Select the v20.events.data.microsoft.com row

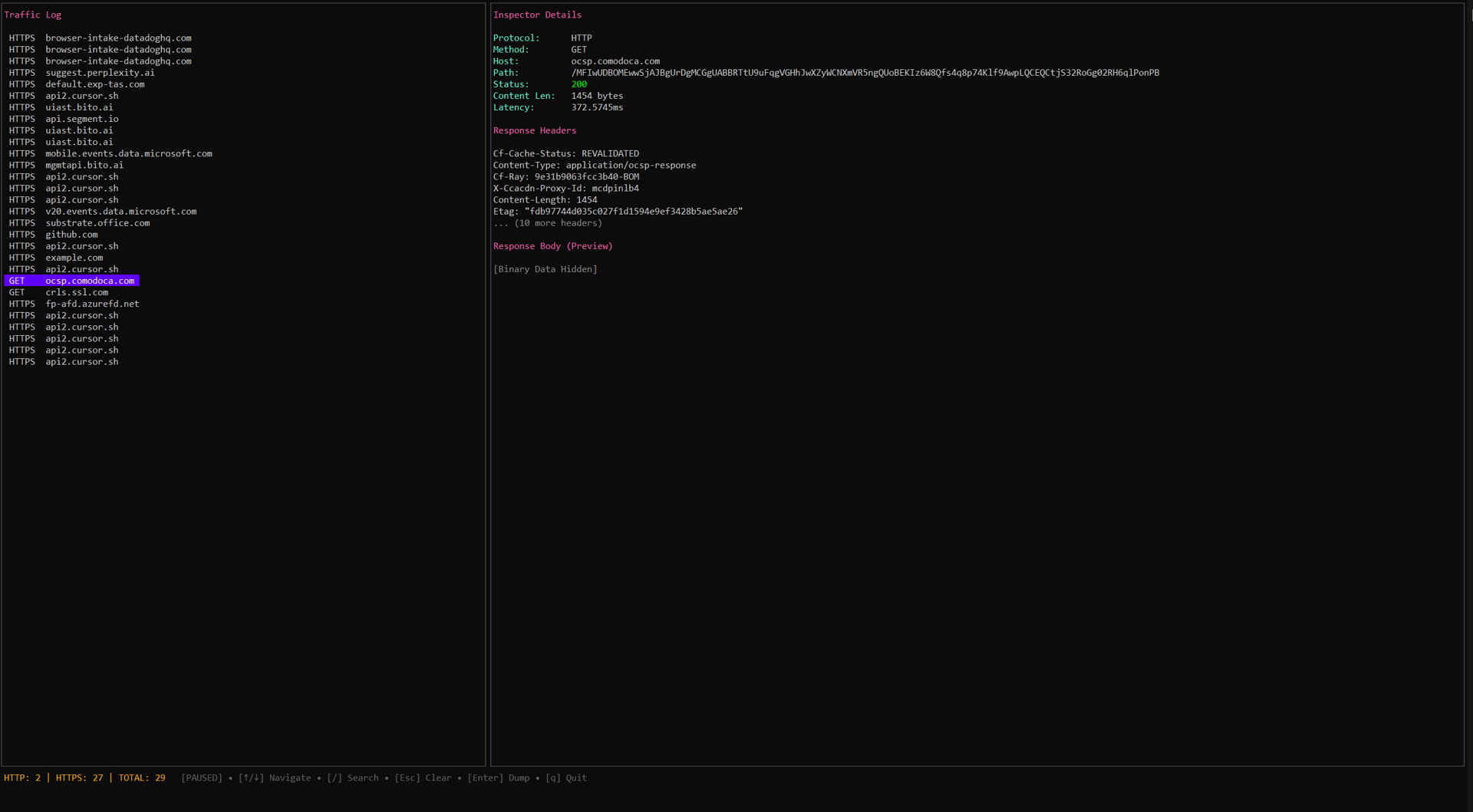(x=120, y=211)
